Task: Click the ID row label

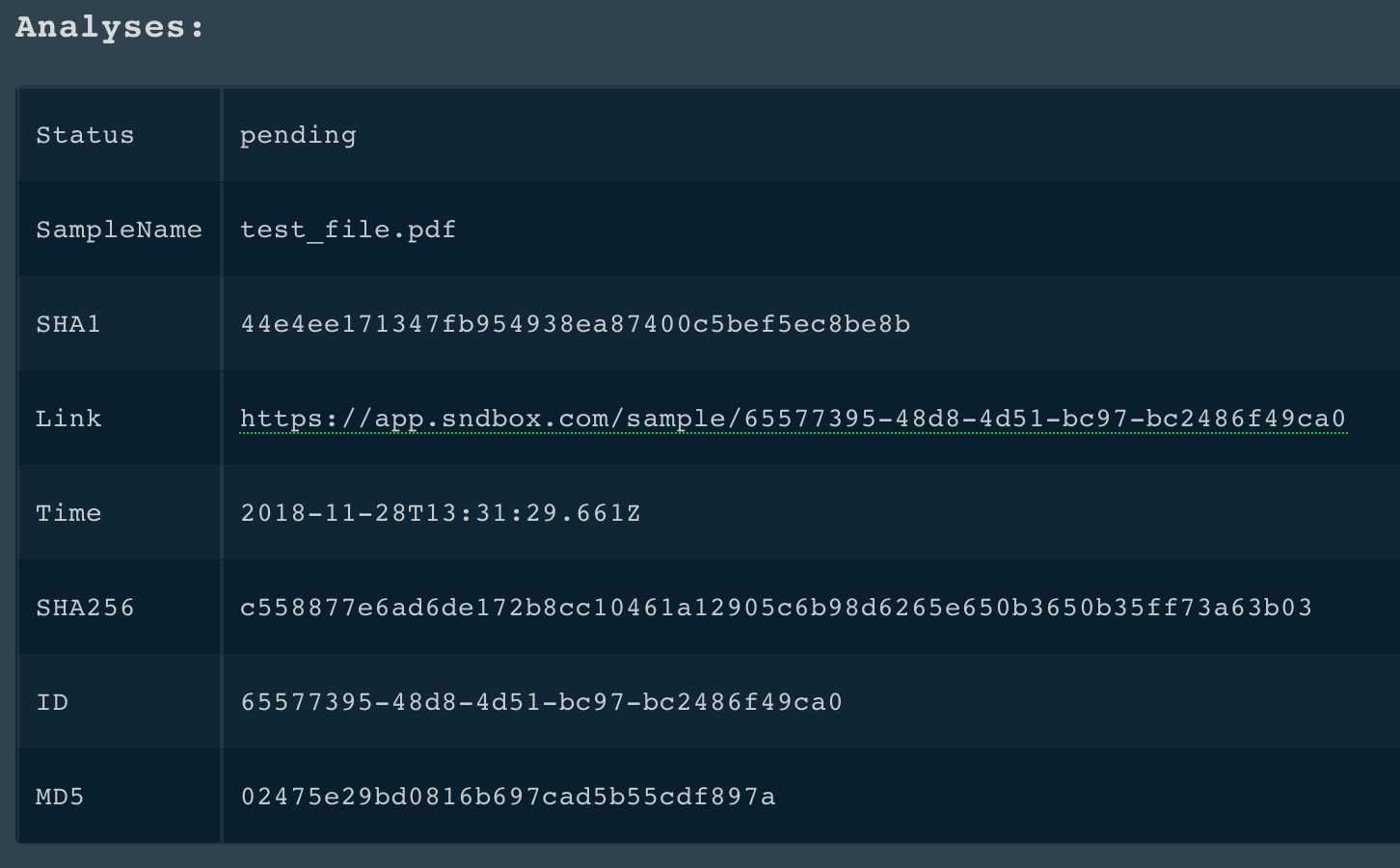Action: 52,702
